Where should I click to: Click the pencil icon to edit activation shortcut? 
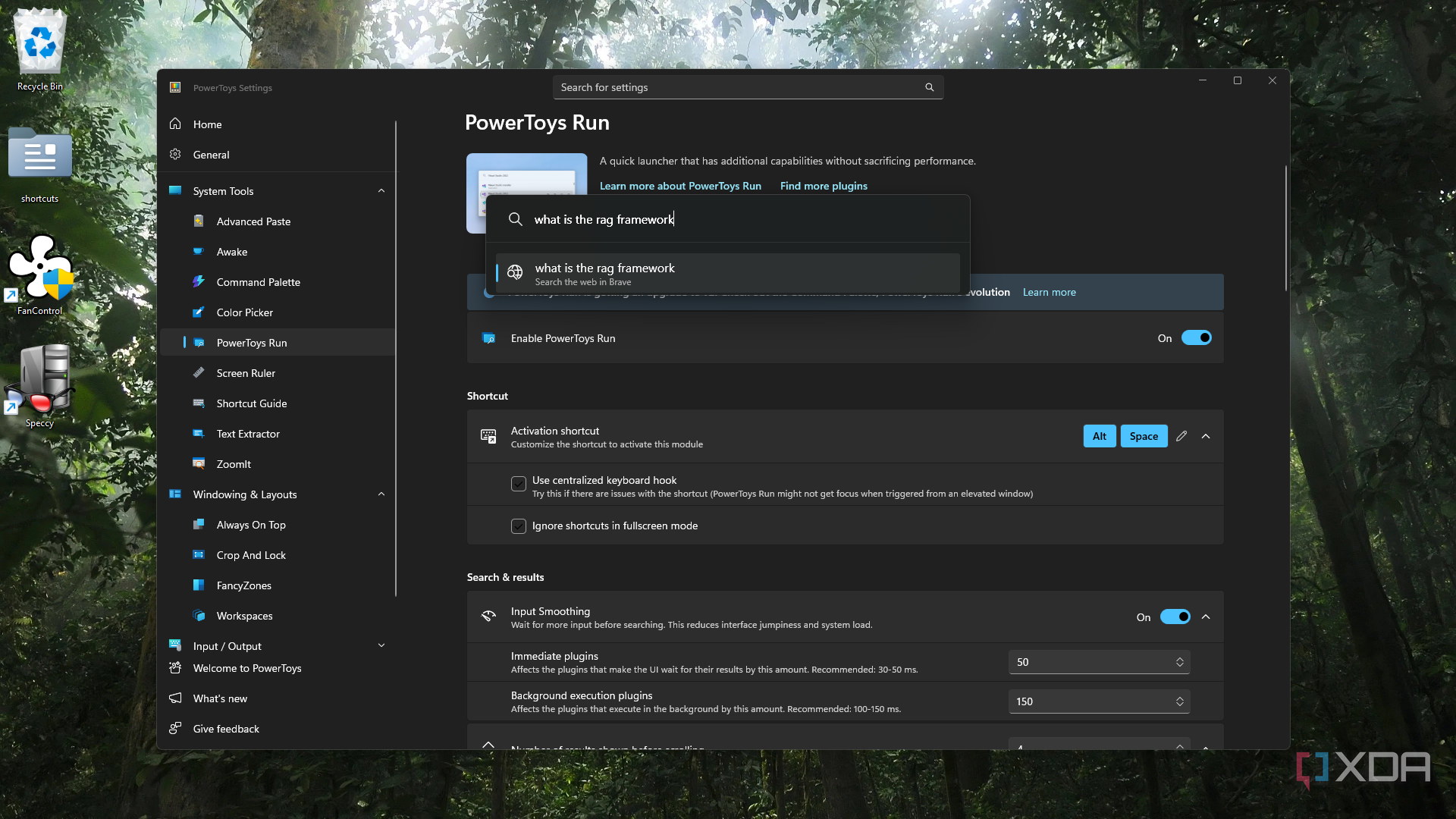tap(1181, 436)
